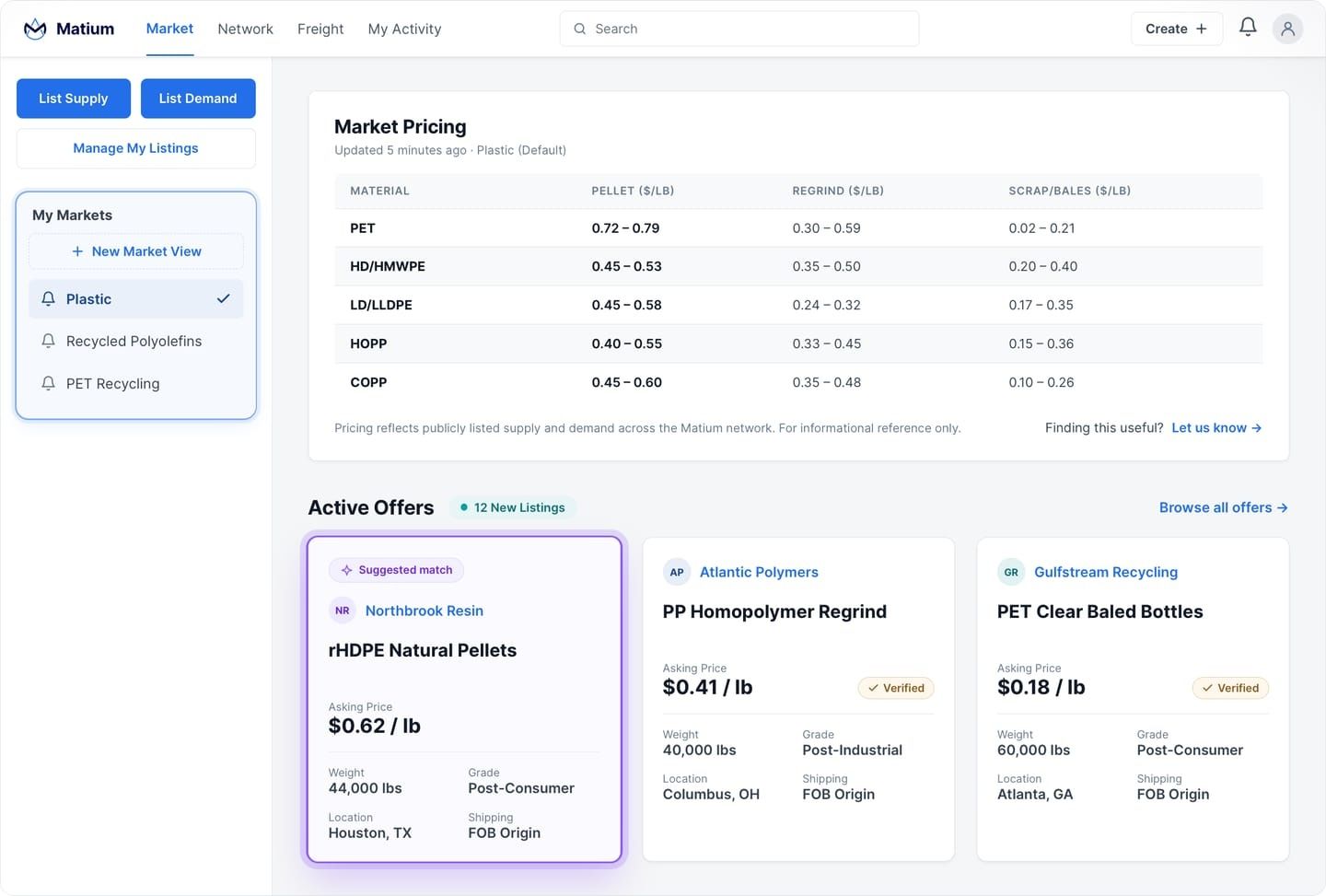Click the Matium logo icon
The image size is (1326, 896).
click(x=35, y=29)
